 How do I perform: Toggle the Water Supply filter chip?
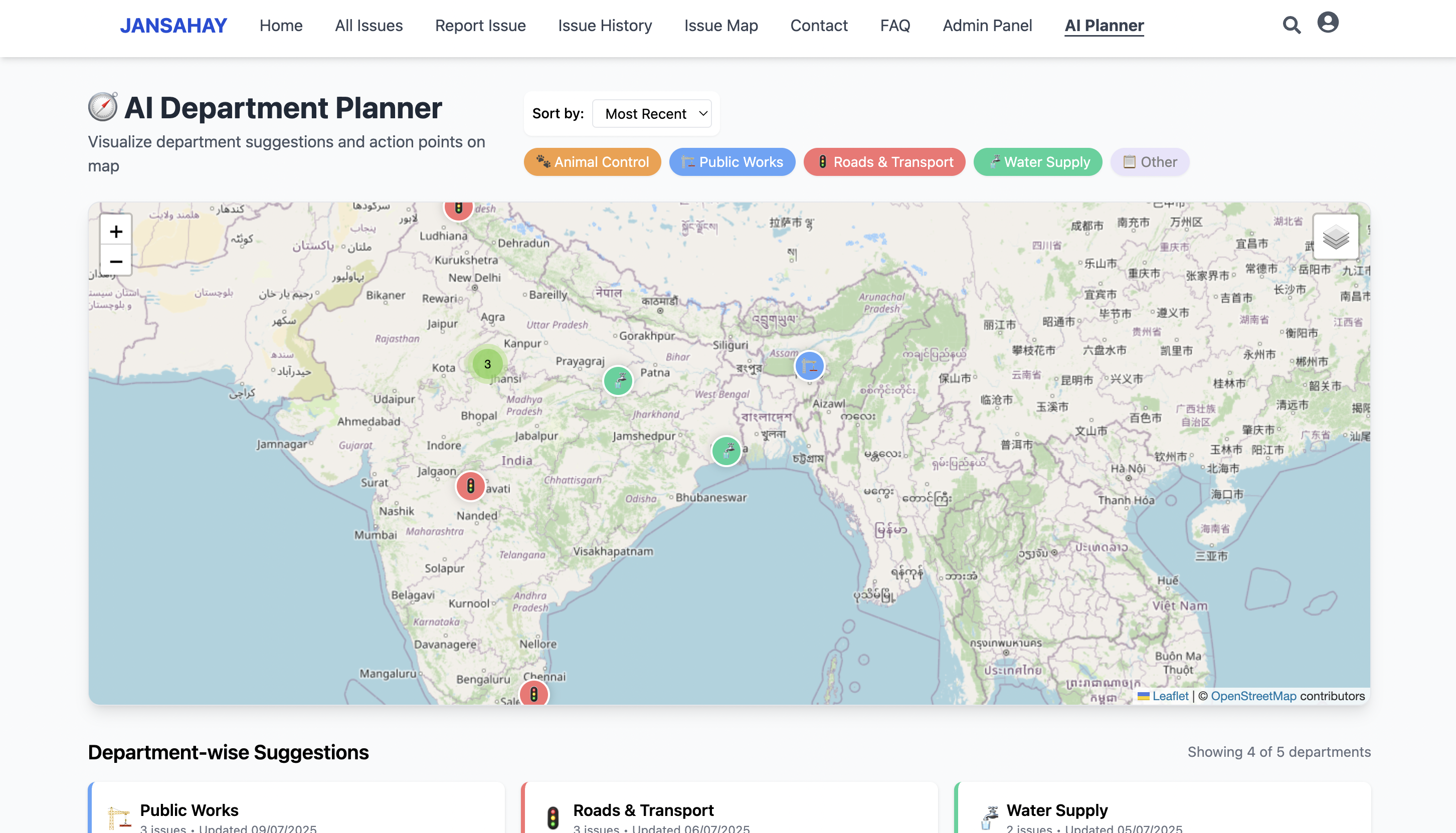[1038, 162]
